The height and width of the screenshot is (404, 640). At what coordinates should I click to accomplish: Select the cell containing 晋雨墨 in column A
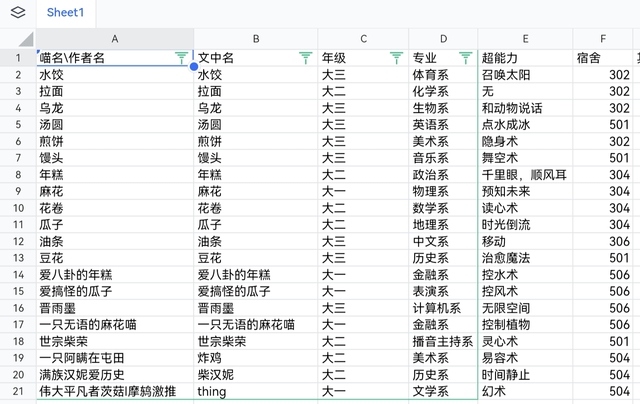114,308
